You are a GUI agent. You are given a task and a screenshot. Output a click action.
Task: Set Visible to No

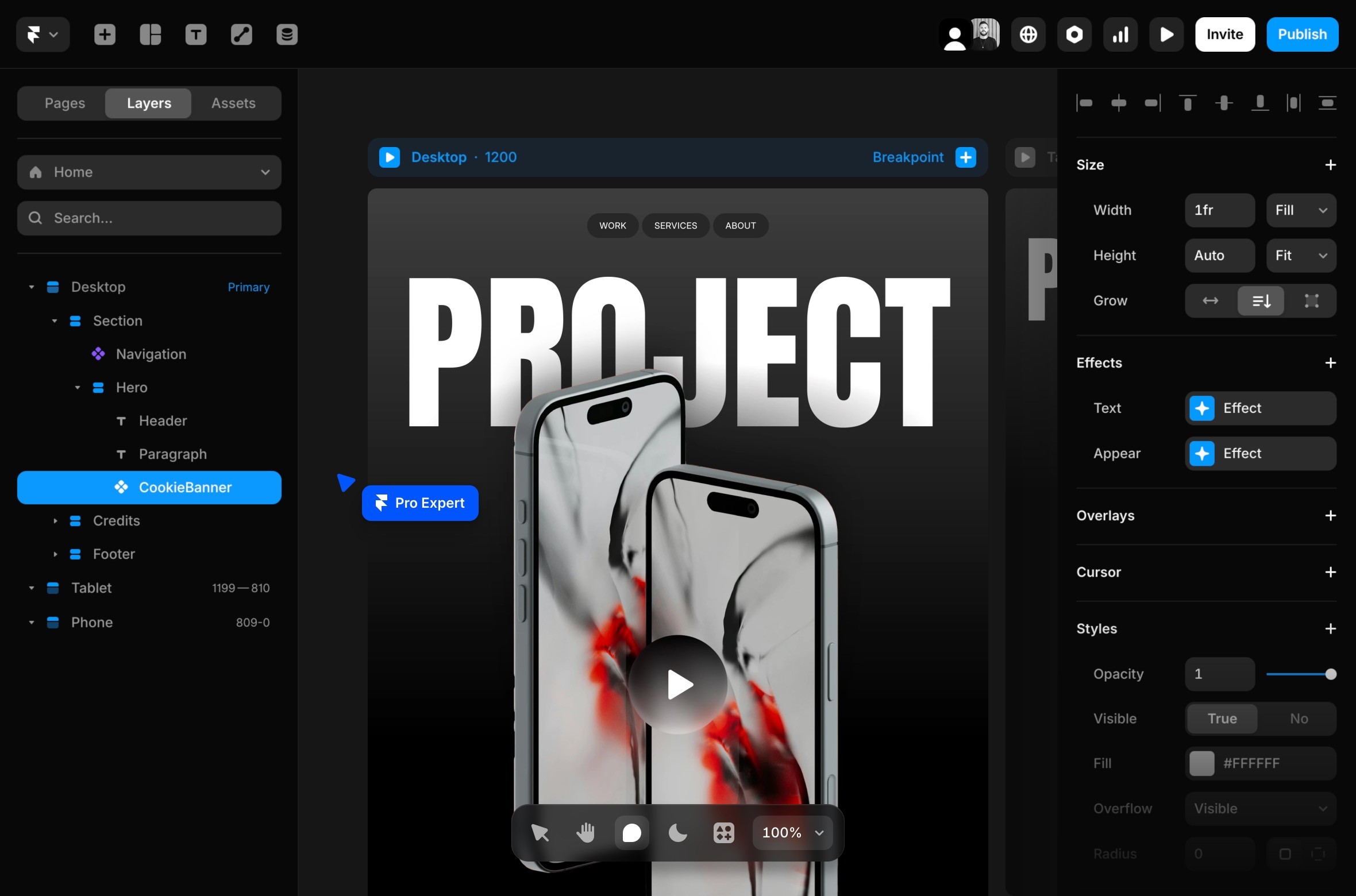click(x=1299, y=719)
